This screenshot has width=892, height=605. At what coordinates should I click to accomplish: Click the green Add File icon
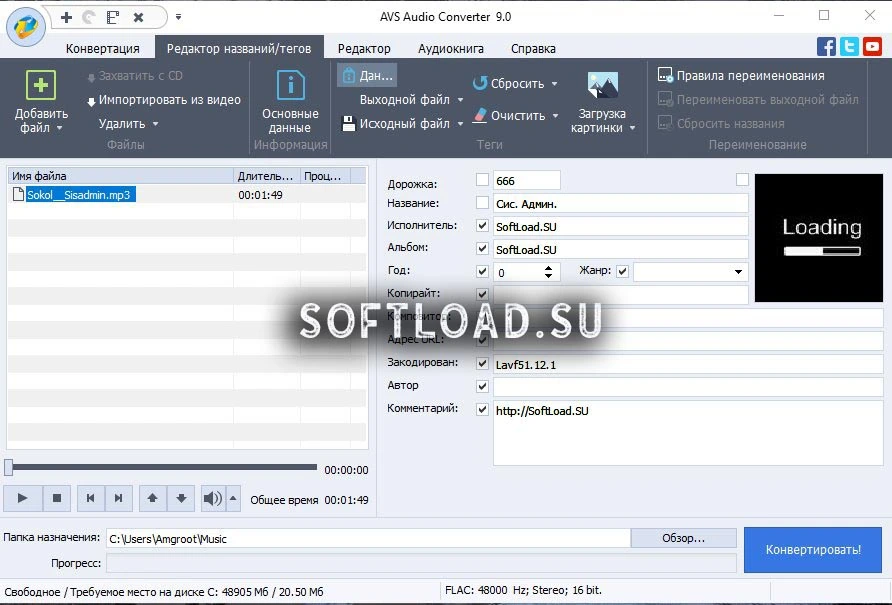(41, 85)
